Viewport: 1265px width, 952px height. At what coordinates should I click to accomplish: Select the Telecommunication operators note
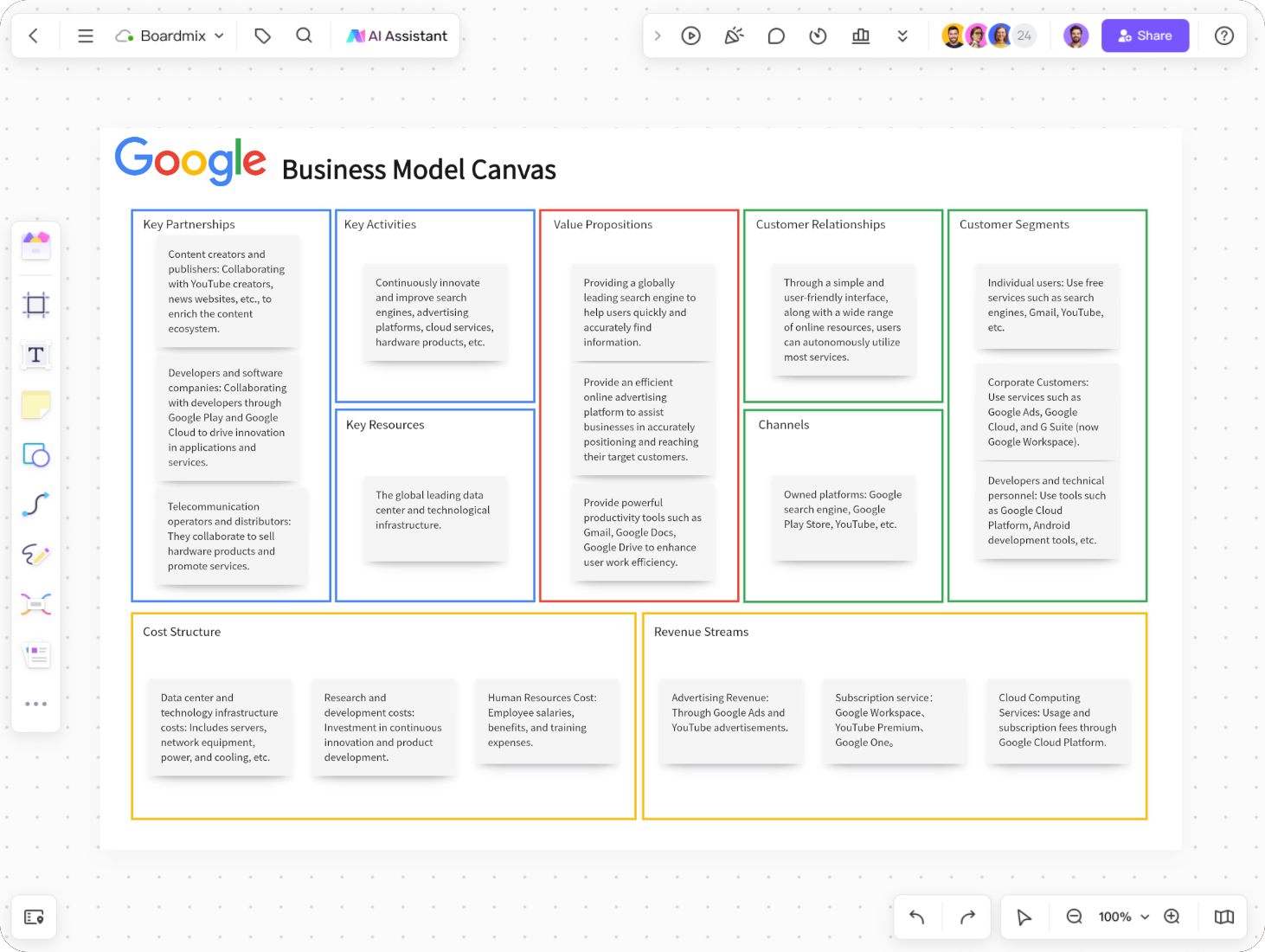pyautogui.click(x=232, y=537)
